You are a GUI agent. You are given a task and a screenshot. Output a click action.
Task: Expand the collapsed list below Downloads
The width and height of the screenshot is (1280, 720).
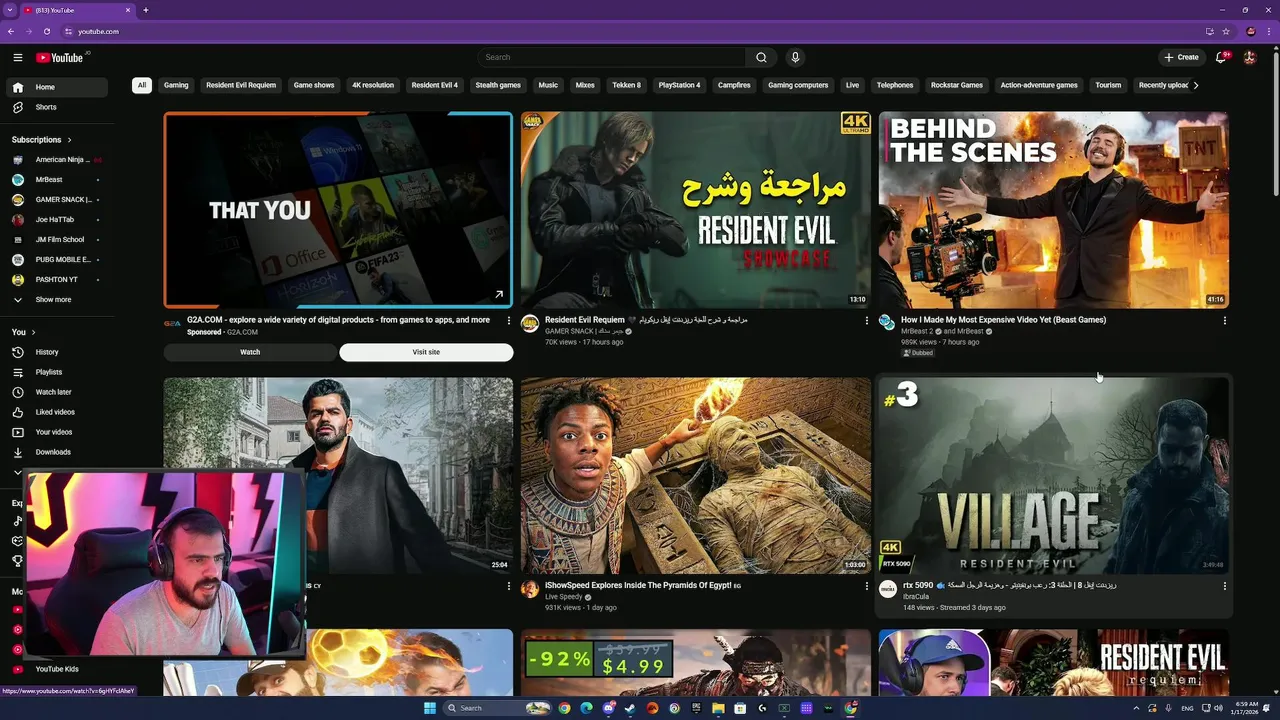[x=17, y=471]
